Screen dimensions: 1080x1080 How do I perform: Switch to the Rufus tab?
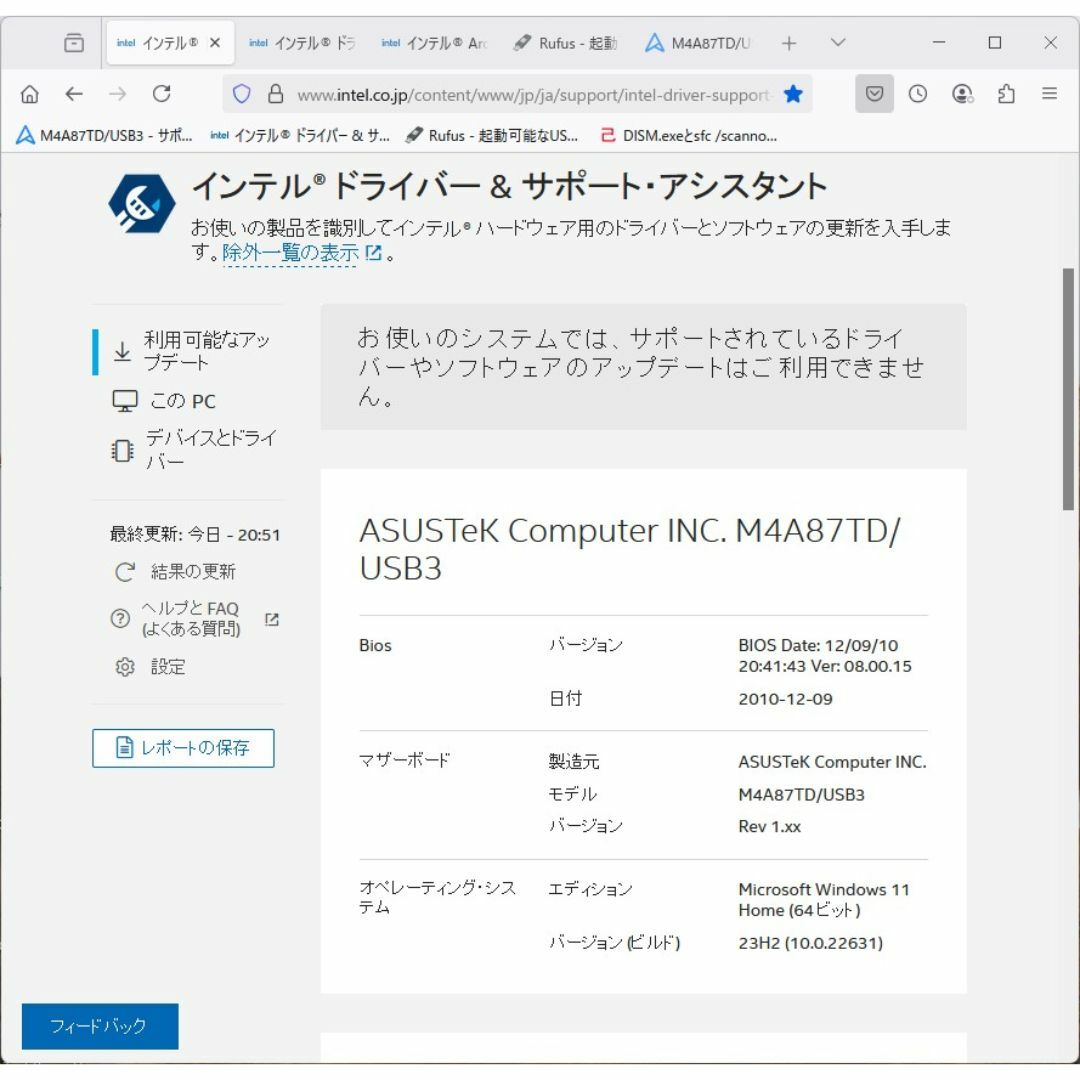(565, 43)
